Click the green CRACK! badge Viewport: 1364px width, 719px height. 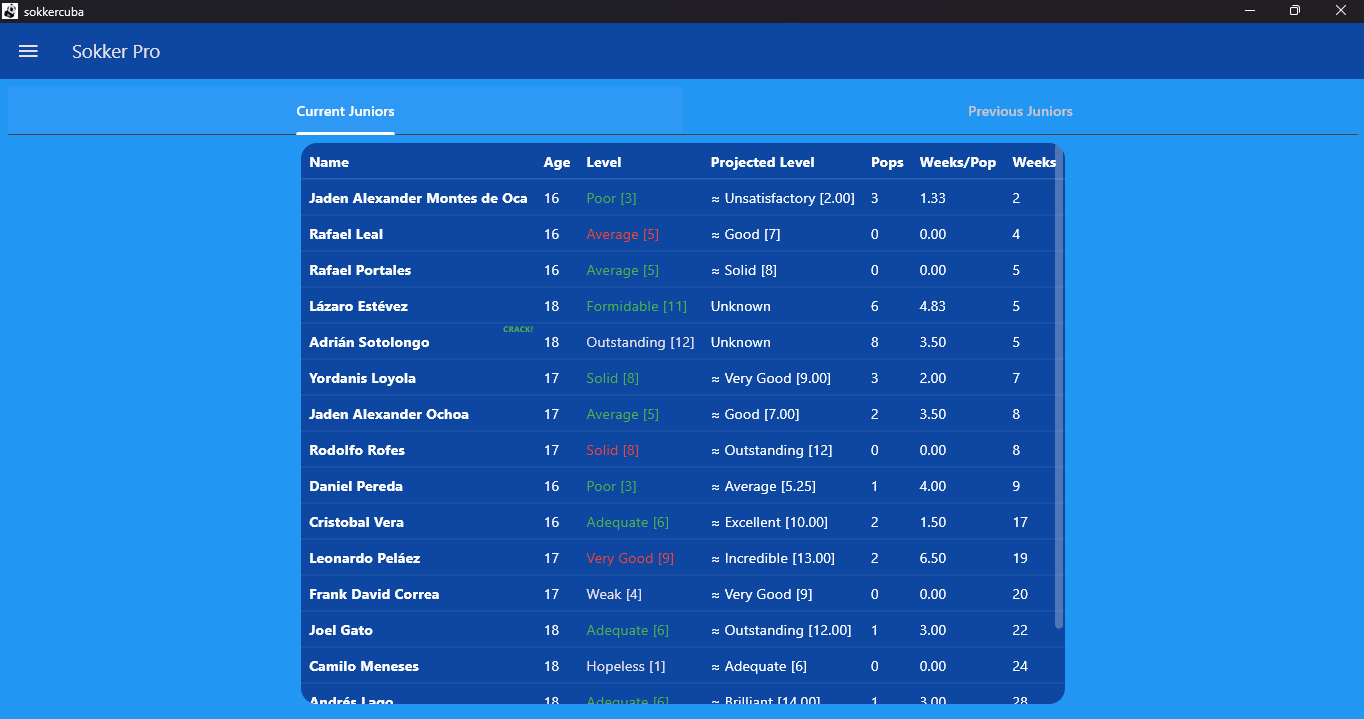[518, 329]
